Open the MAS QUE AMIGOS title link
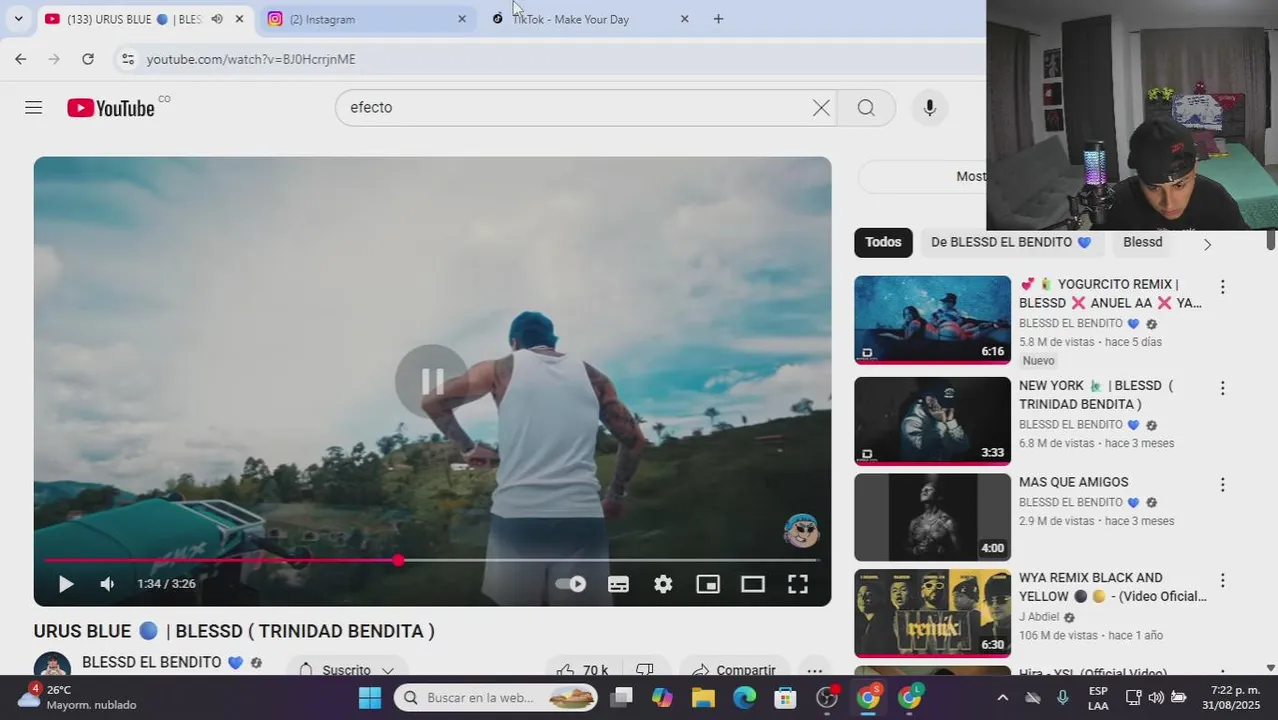Screen dimensions: 1278x720 [1073, 482]
